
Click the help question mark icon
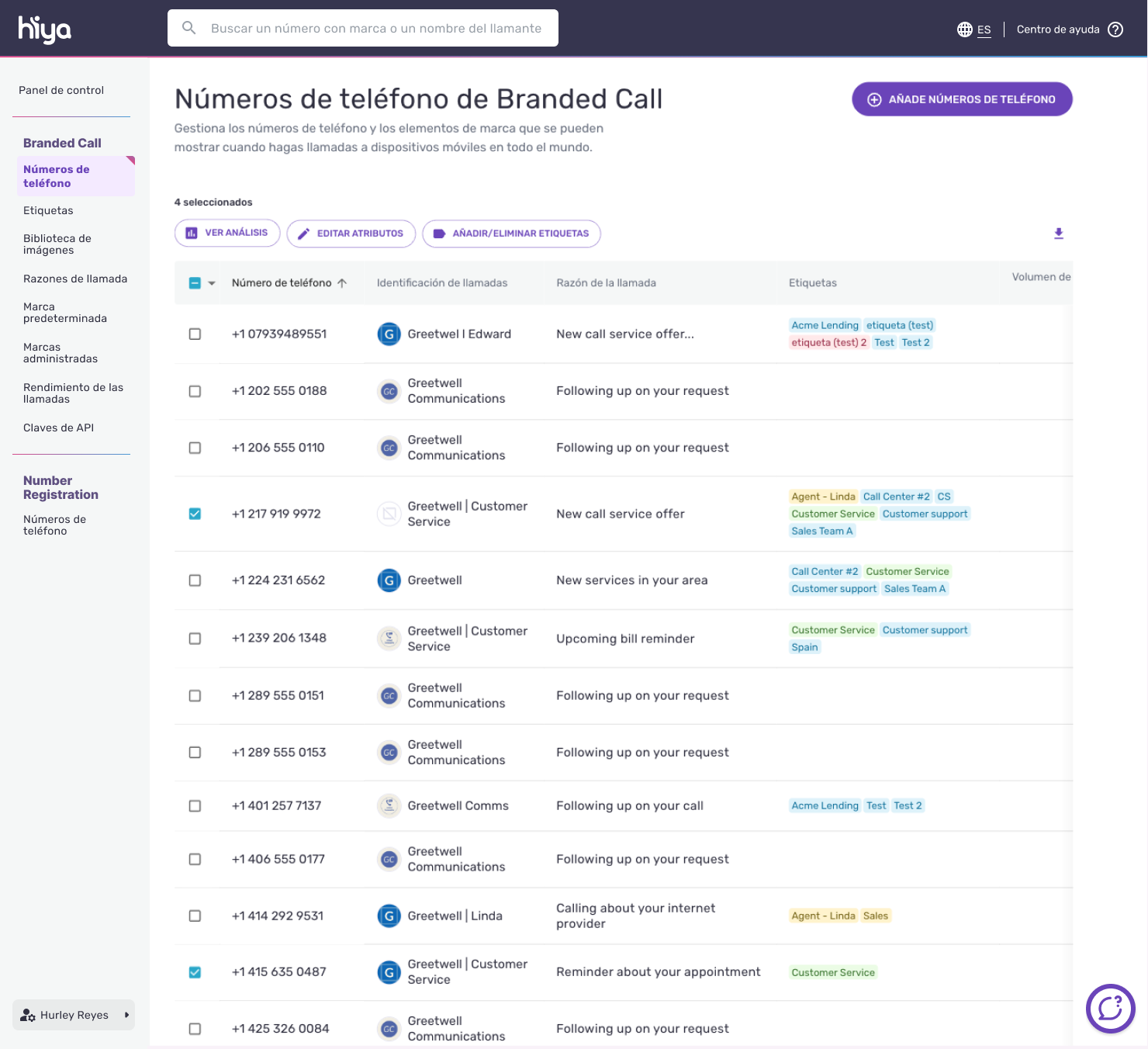(x=1115, y=29)
